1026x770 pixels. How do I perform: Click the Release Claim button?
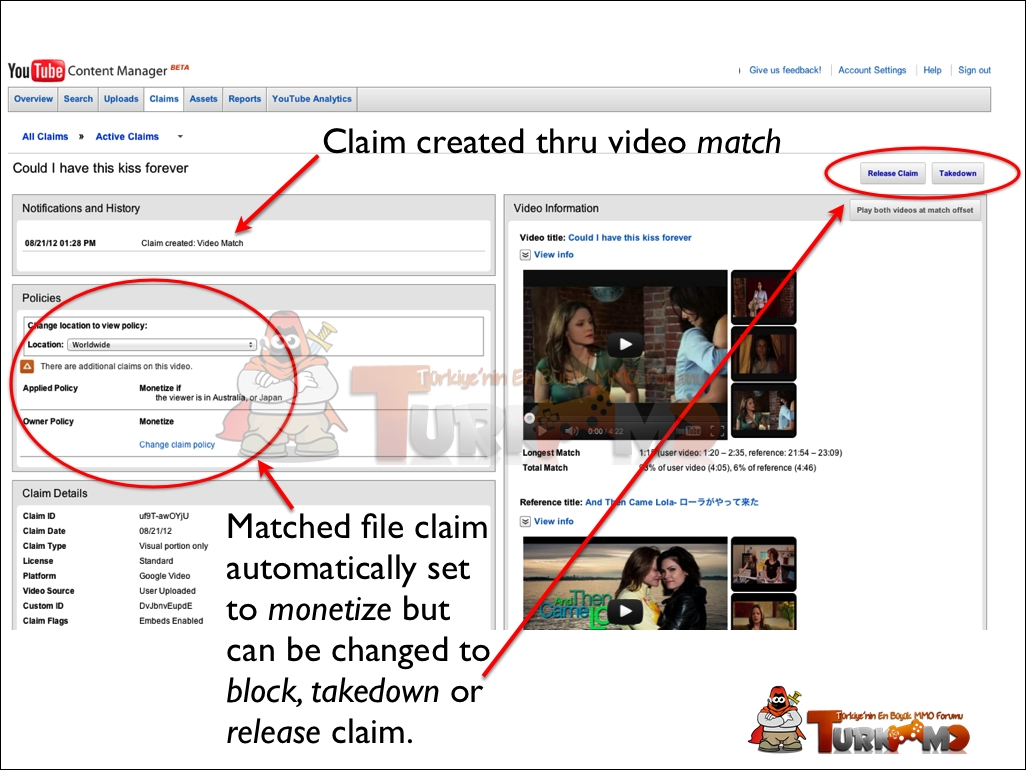tap(893, 173)
